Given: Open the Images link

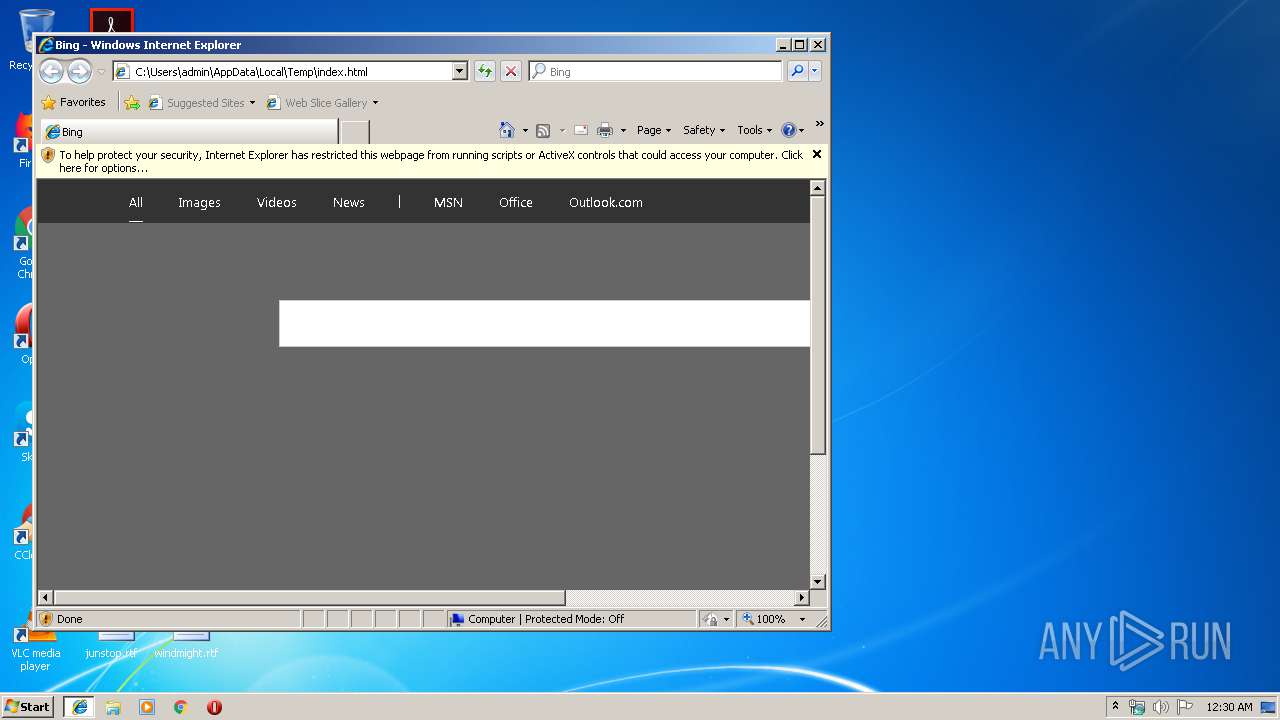Looking at the screenshot, I should click(x=199, y=202).
